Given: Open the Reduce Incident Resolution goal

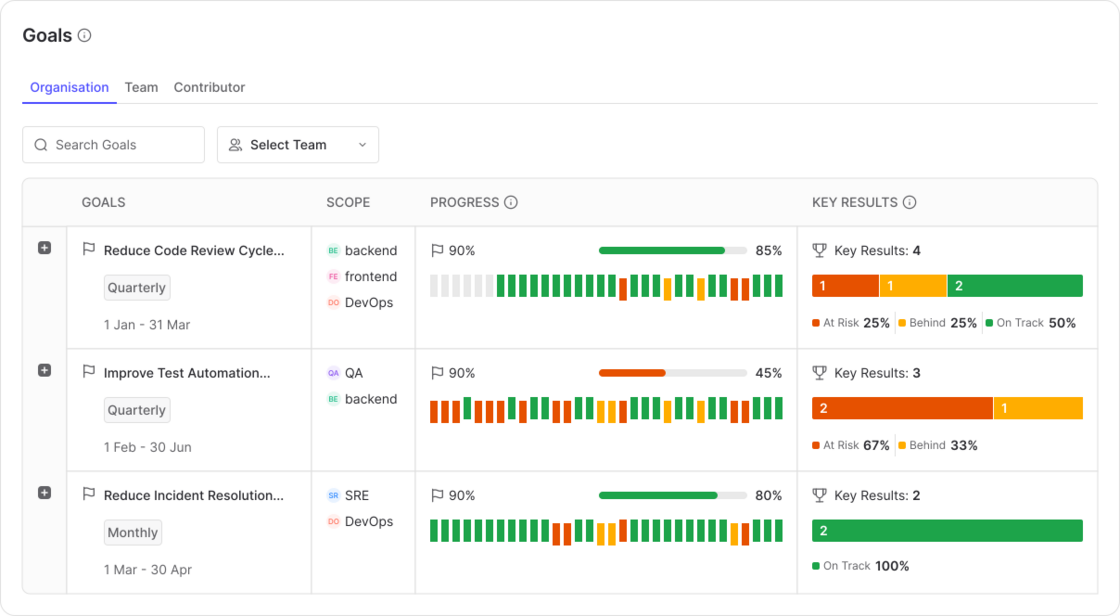Looking at the screenshot, I should coord(194,495).
